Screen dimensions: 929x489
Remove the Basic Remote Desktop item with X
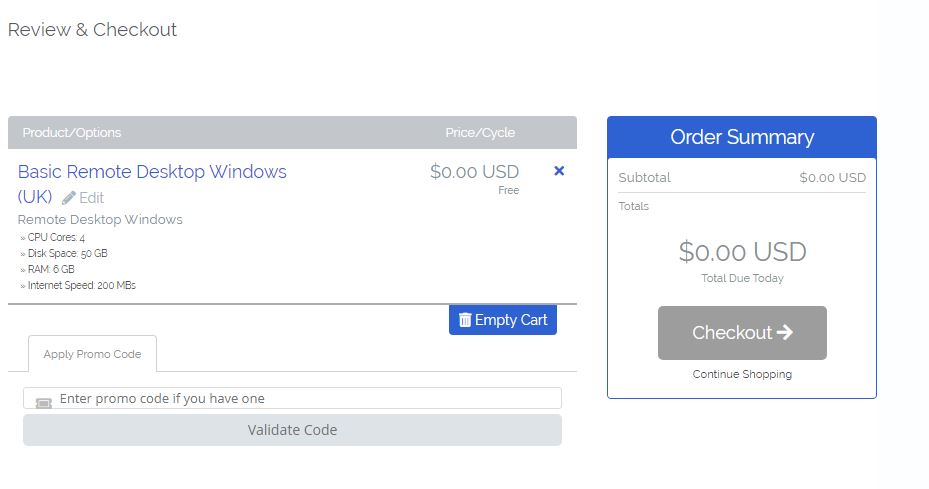pos(559,171)
